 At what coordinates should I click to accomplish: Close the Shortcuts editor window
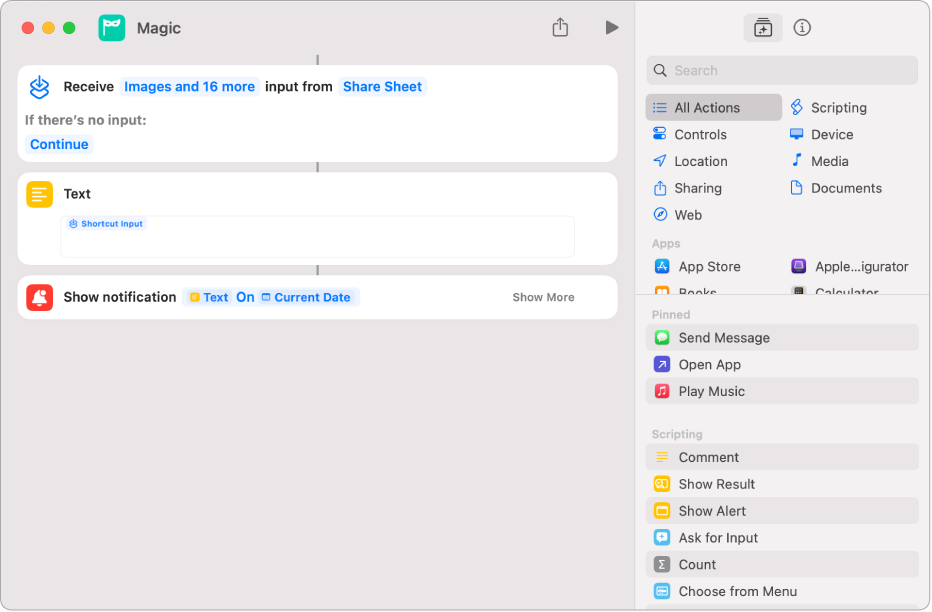click(27, 28)
